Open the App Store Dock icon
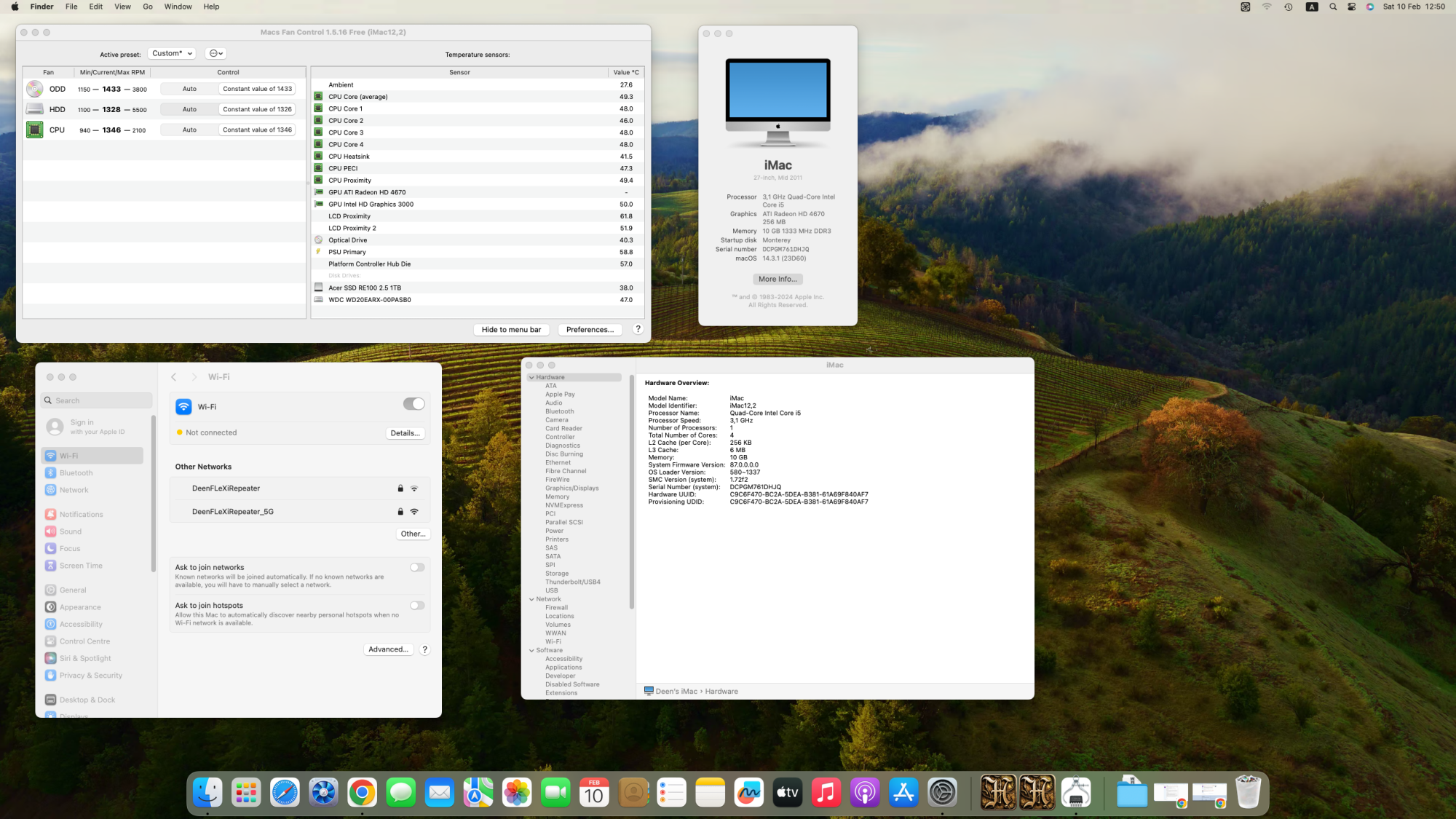The image size is (1456, 819). pos(903,793)
